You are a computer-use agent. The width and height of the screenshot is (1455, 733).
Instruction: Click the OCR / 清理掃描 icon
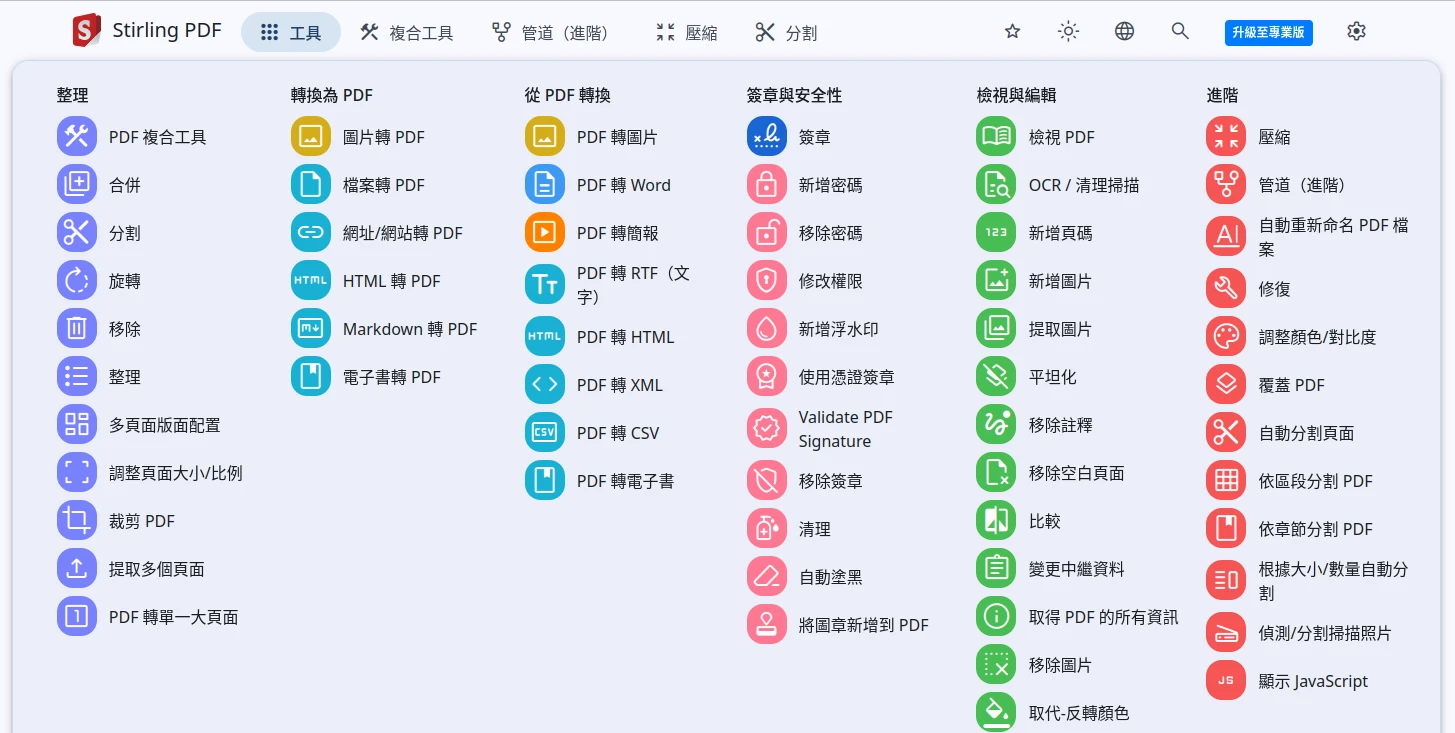[x=996, y=184]
